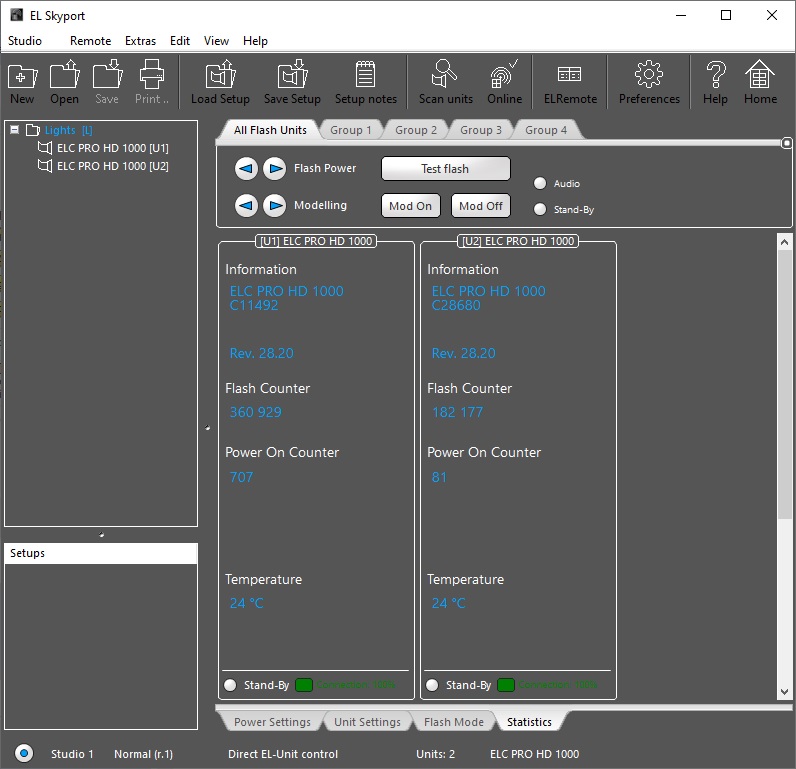
Task: Select global Stand-By radio button
Action: [x=541, y=209]
